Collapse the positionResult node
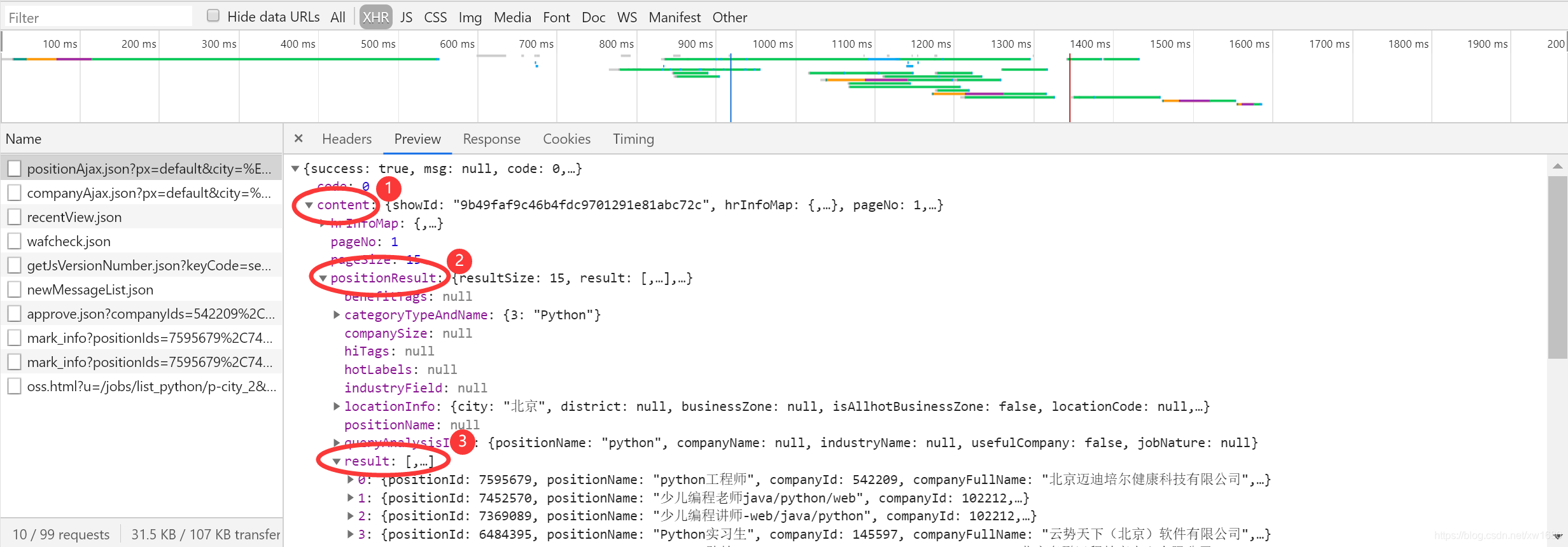The height and width of the screenshot is (547, 1568). pyautogui.click(x=323, y=278)
